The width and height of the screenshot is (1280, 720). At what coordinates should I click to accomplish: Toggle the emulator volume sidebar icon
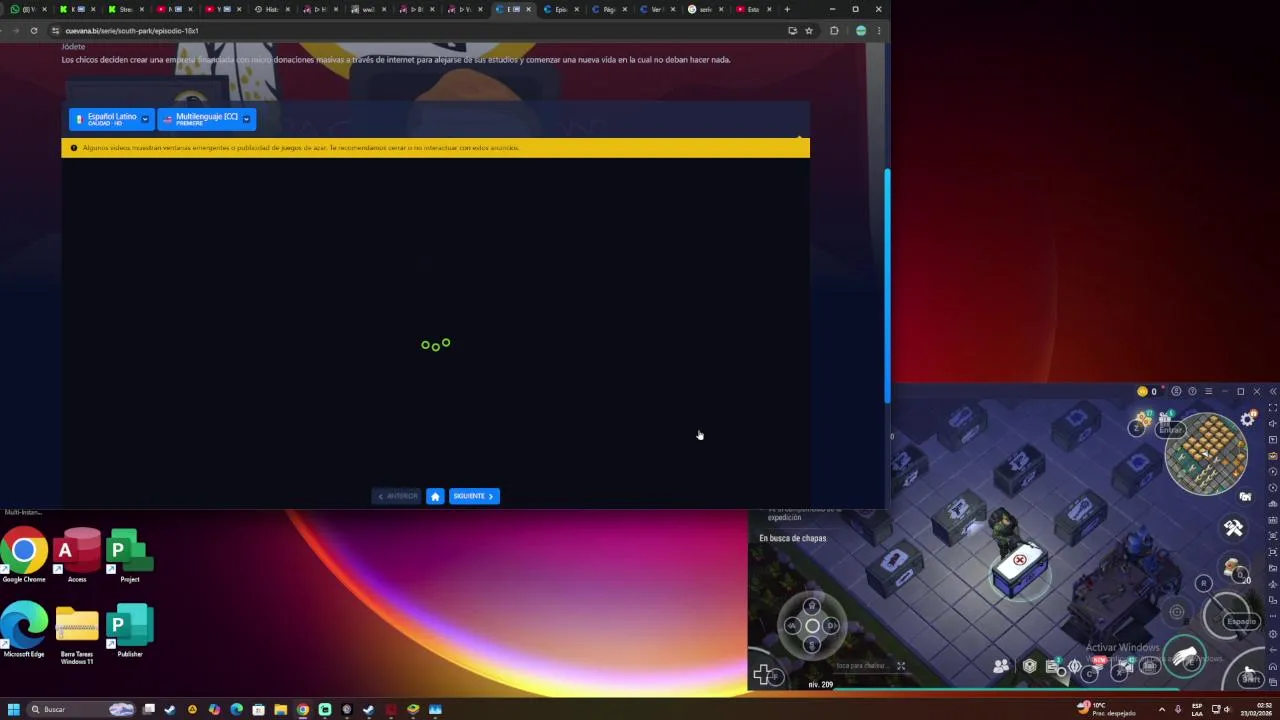[1272, 424]
